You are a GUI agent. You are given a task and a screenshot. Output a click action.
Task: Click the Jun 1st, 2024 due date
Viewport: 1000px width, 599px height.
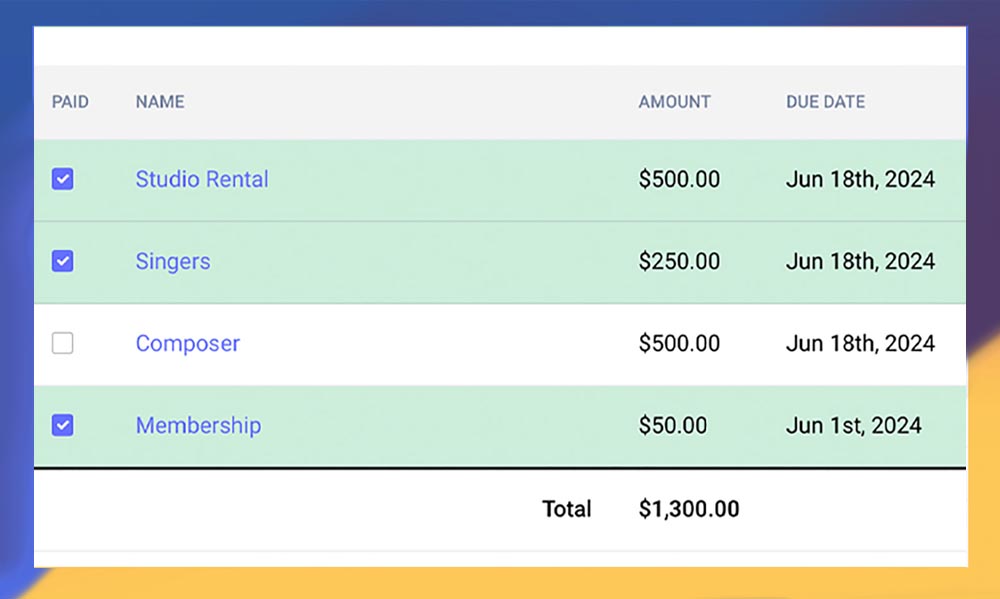tap(853, 425)
